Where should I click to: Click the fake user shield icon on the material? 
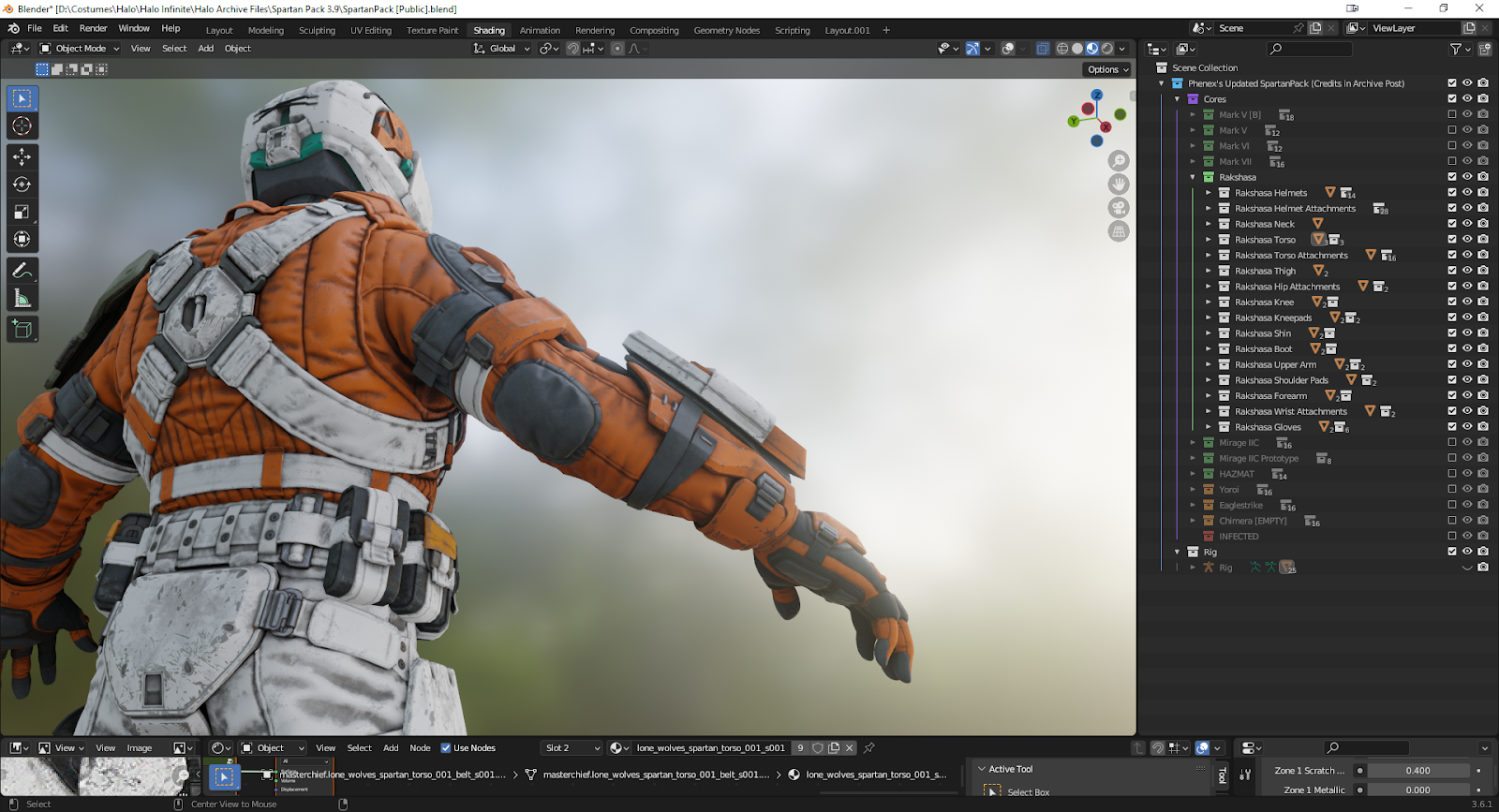point(818,747)
